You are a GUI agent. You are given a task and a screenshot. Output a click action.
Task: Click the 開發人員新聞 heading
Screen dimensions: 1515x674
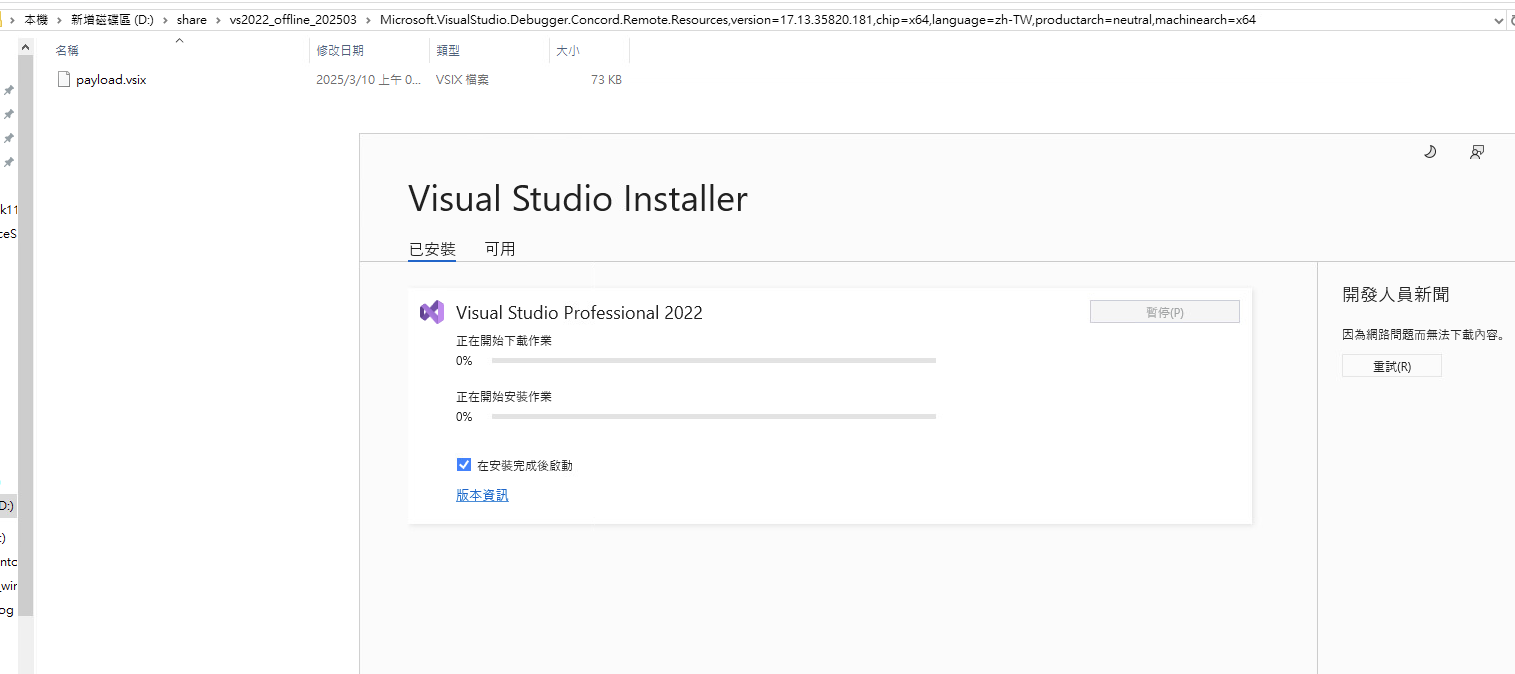click(1395, 294)
